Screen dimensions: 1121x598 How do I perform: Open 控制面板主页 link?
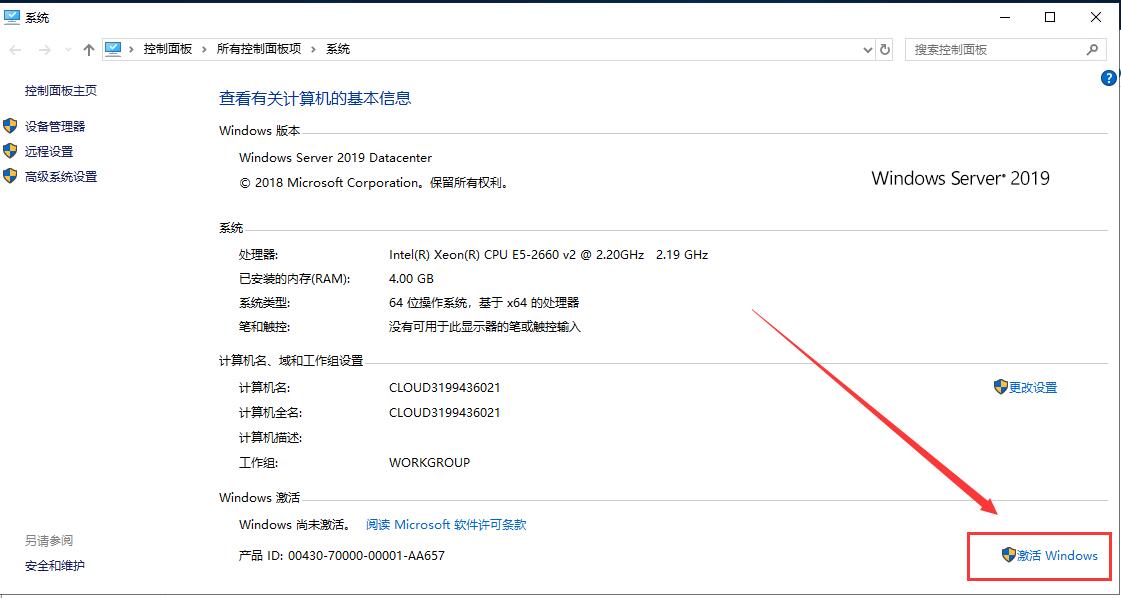(61, 91)
